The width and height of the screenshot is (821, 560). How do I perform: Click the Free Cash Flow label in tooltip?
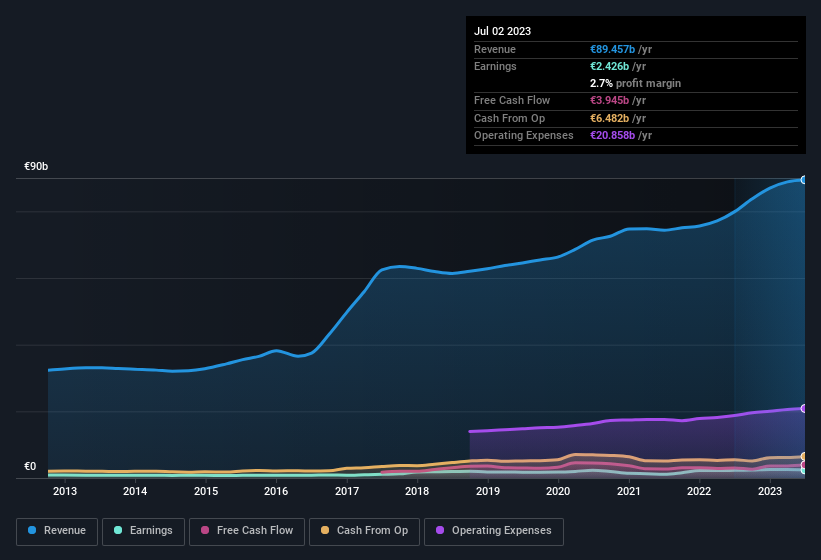pos(512,100)
